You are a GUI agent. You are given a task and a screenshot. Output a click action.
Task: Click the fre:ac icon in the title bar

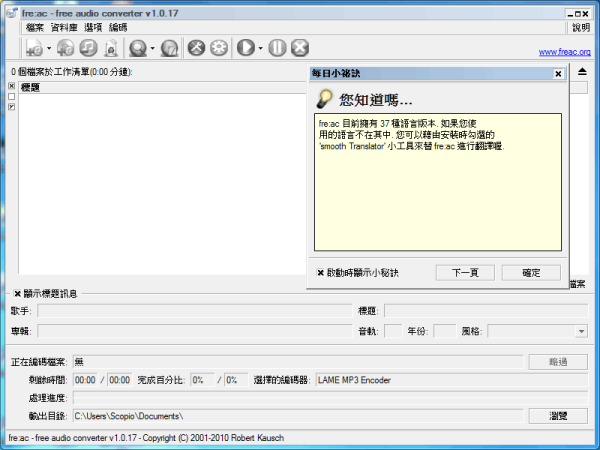12,13
